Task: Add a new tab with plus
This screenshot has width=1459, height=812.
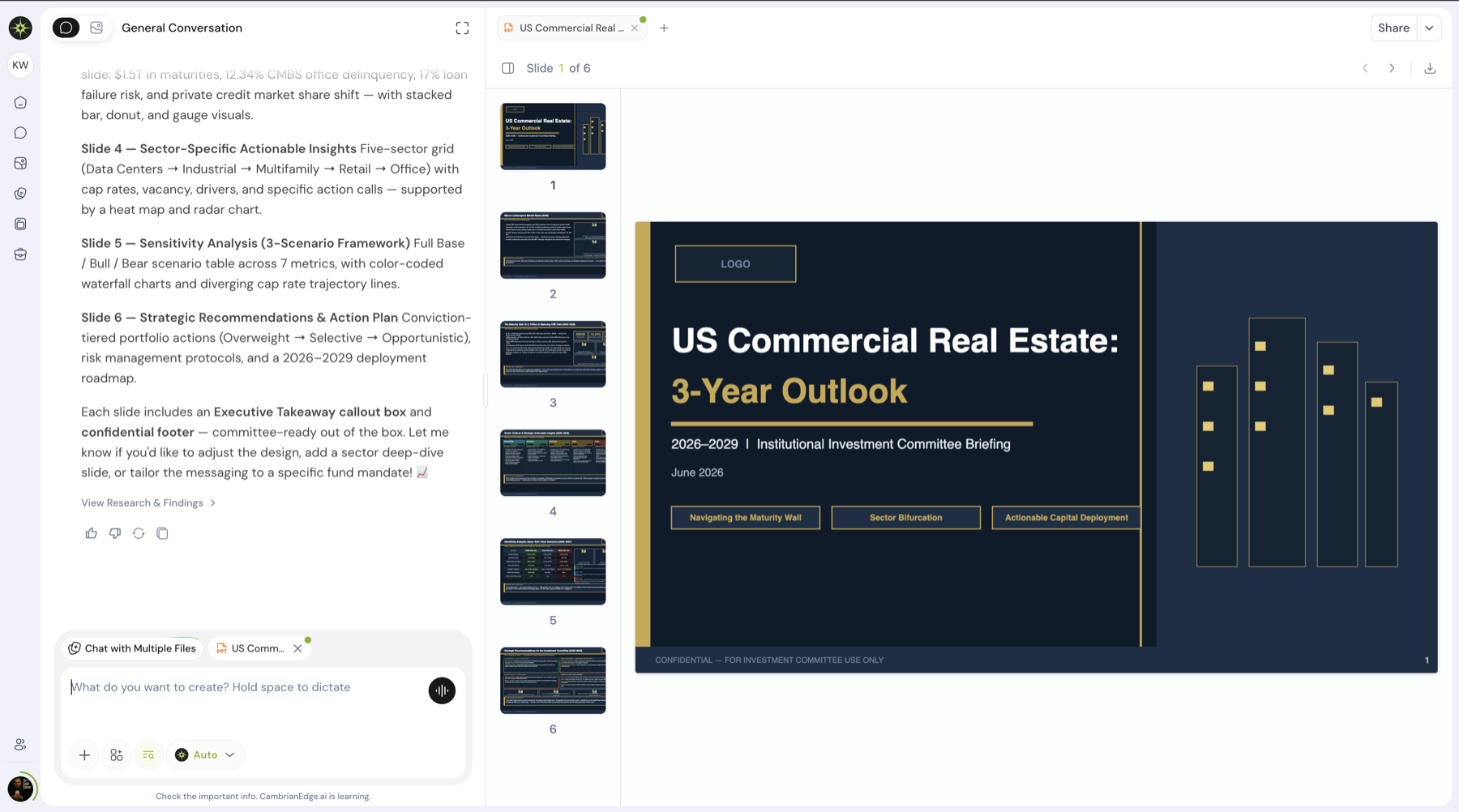Action: coord(664,28)
